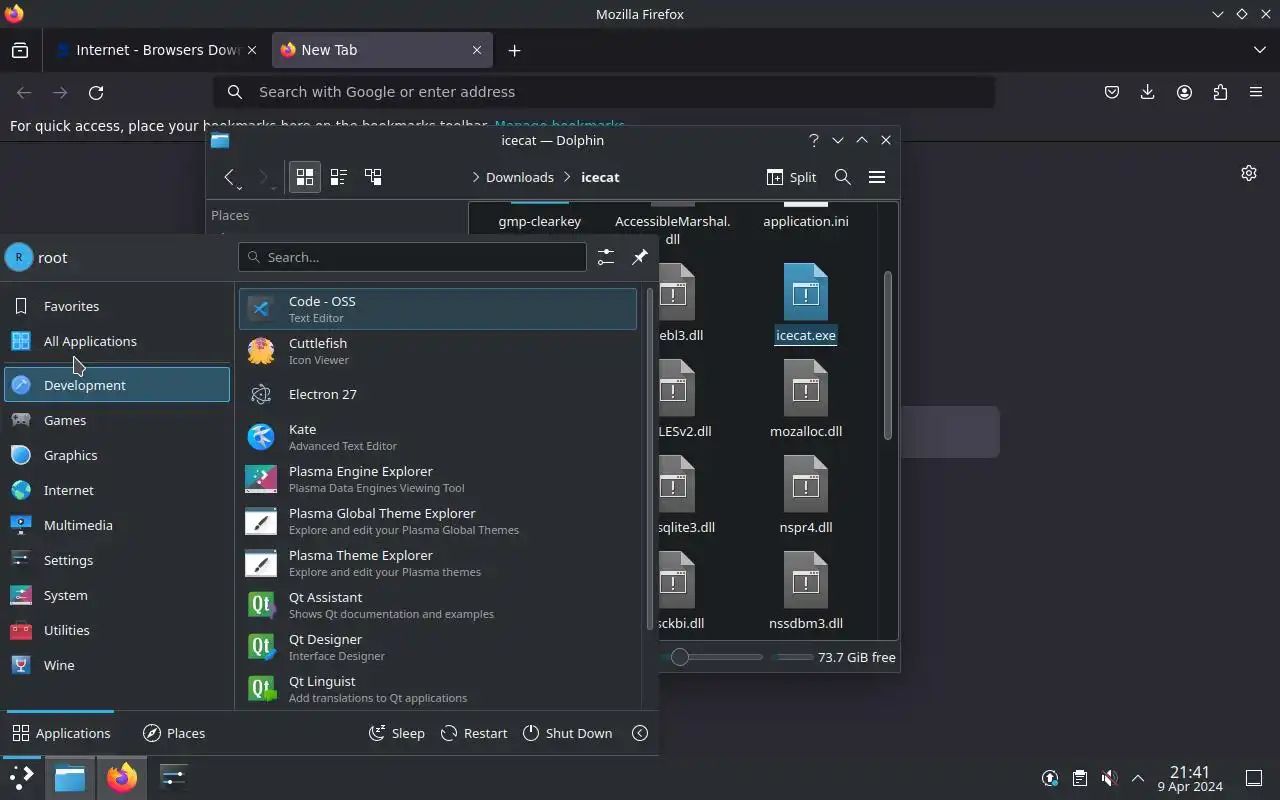The height and width of the screenshot is (800, 1280).
Task: Go back in Dolphin
Action: 229,177
